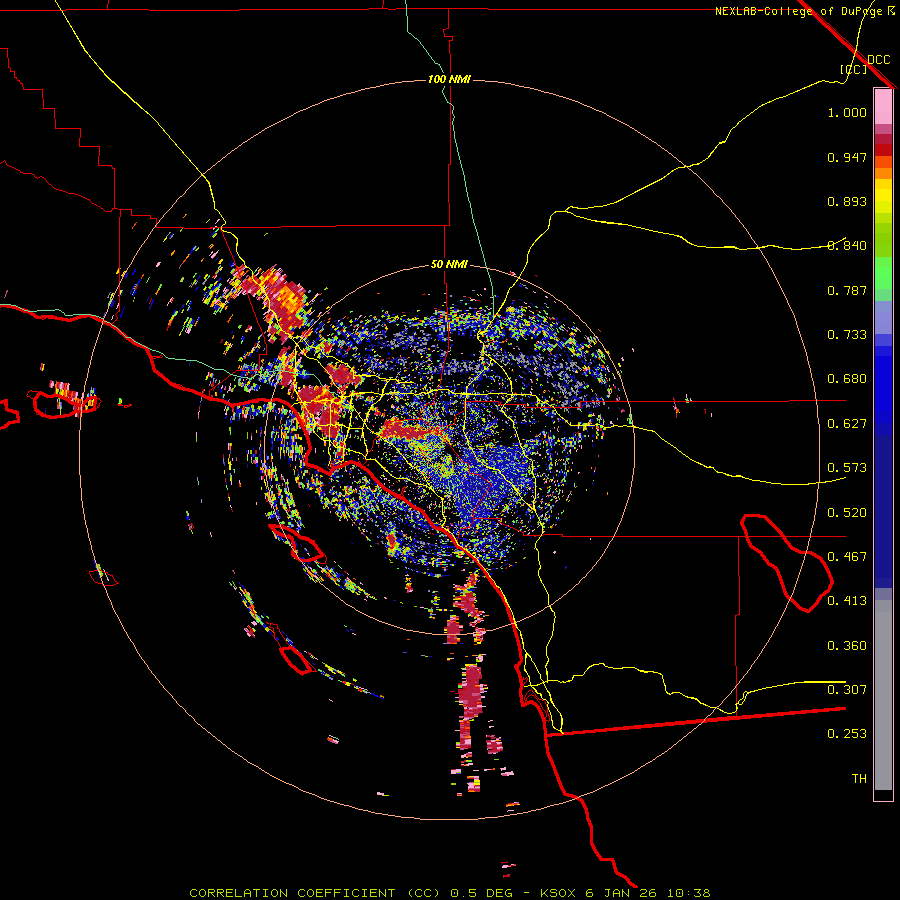
Task: Click the 6 JAN 26 date in caption
Action: point(622,893)
